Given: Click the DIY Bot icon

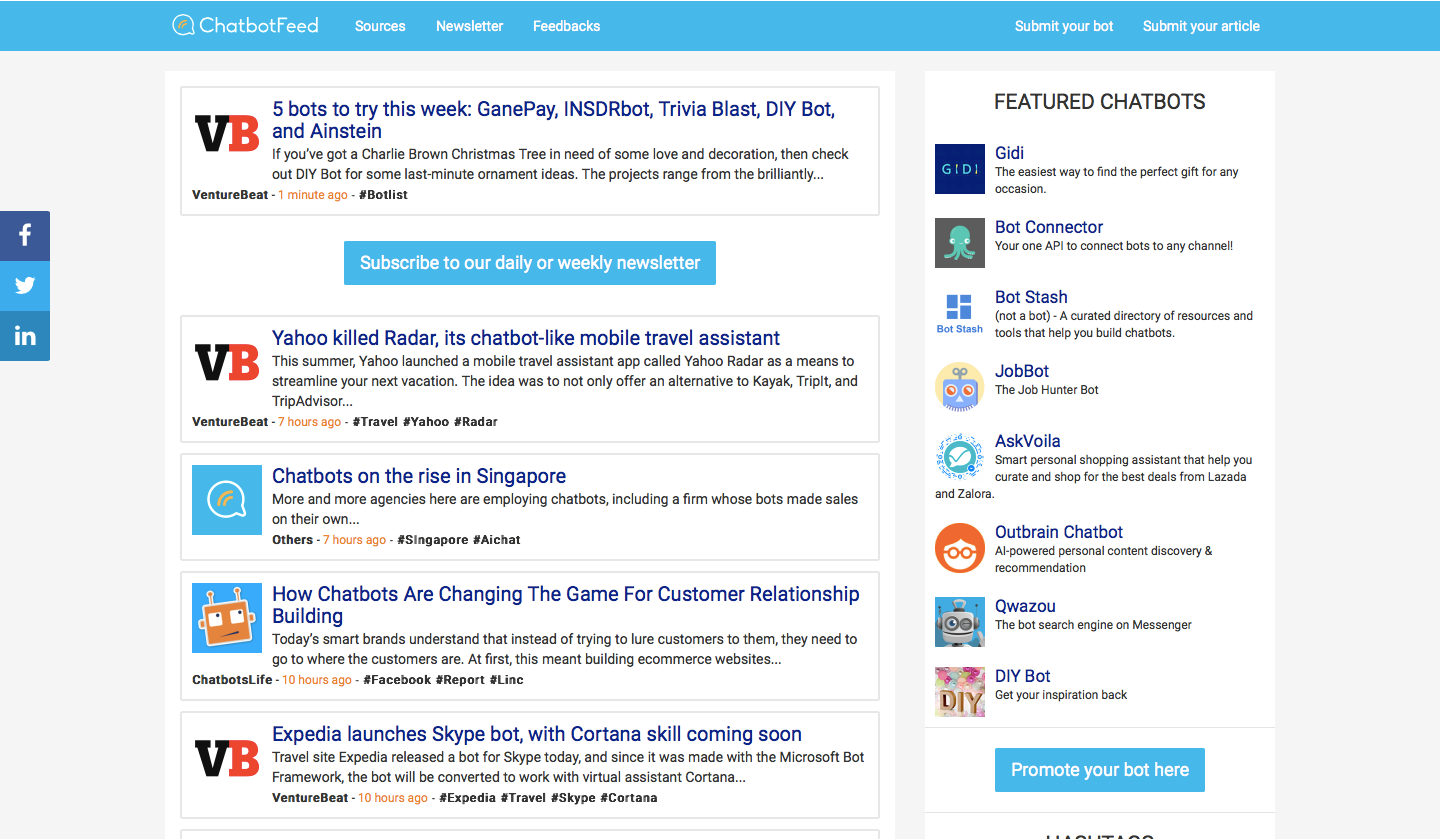Looking at the screenshot, I should pyautogui.click(x=959, y=691).
